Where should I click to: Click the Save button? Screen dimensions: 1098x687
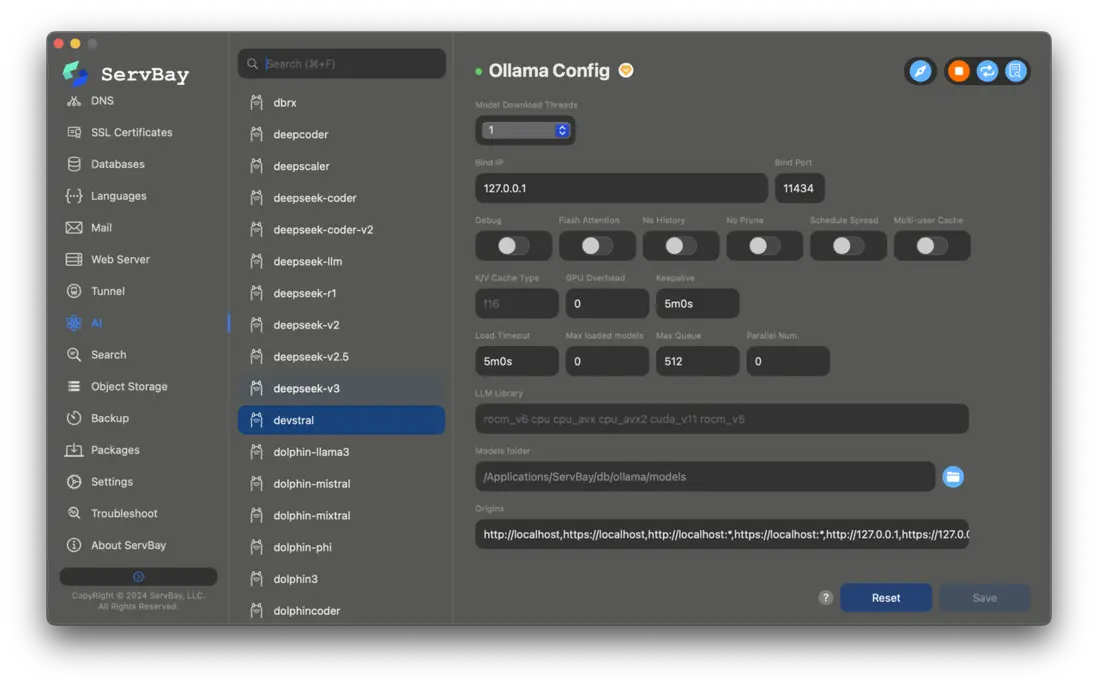click(x=985, y=597)
